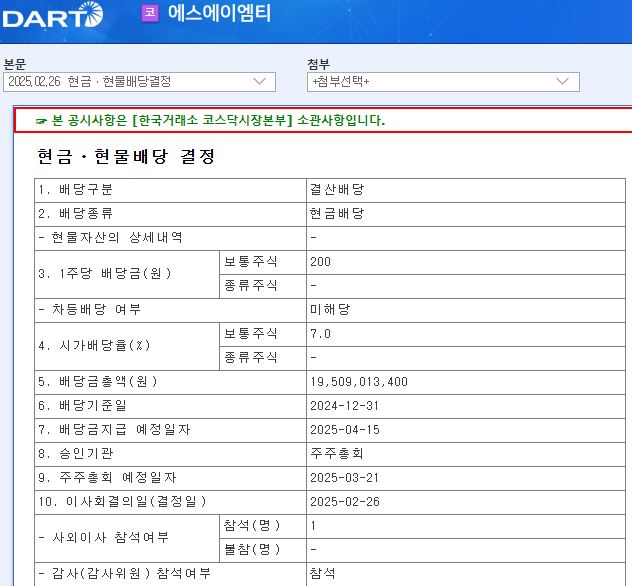Select the dividend yield value 7.0
This screenshot has width=632, height=586.
click(320, 334)
